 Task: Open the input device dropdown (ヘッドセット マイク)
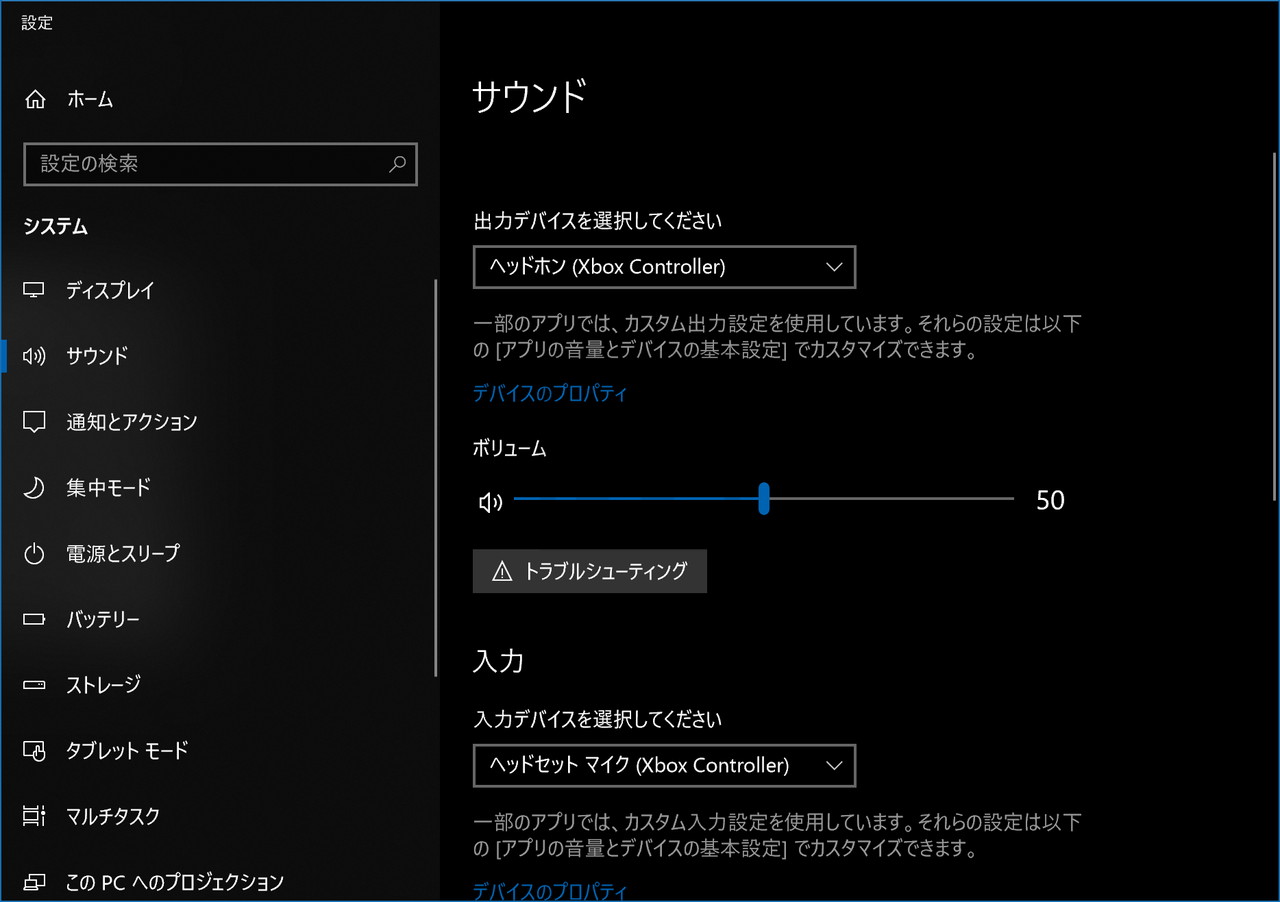(x=664, y=766)
